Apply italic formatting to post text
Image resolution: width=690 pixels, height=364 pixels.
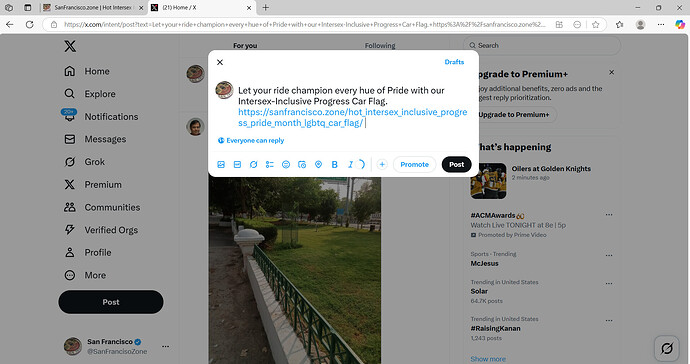click(x=350, y=165)
